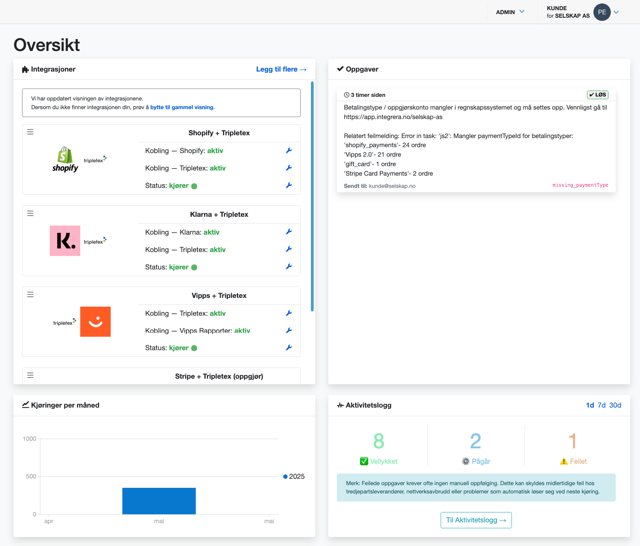Click the 2 Pågår count
The height and width of the screenshot is (546, 640).
[x=476, y=441]
